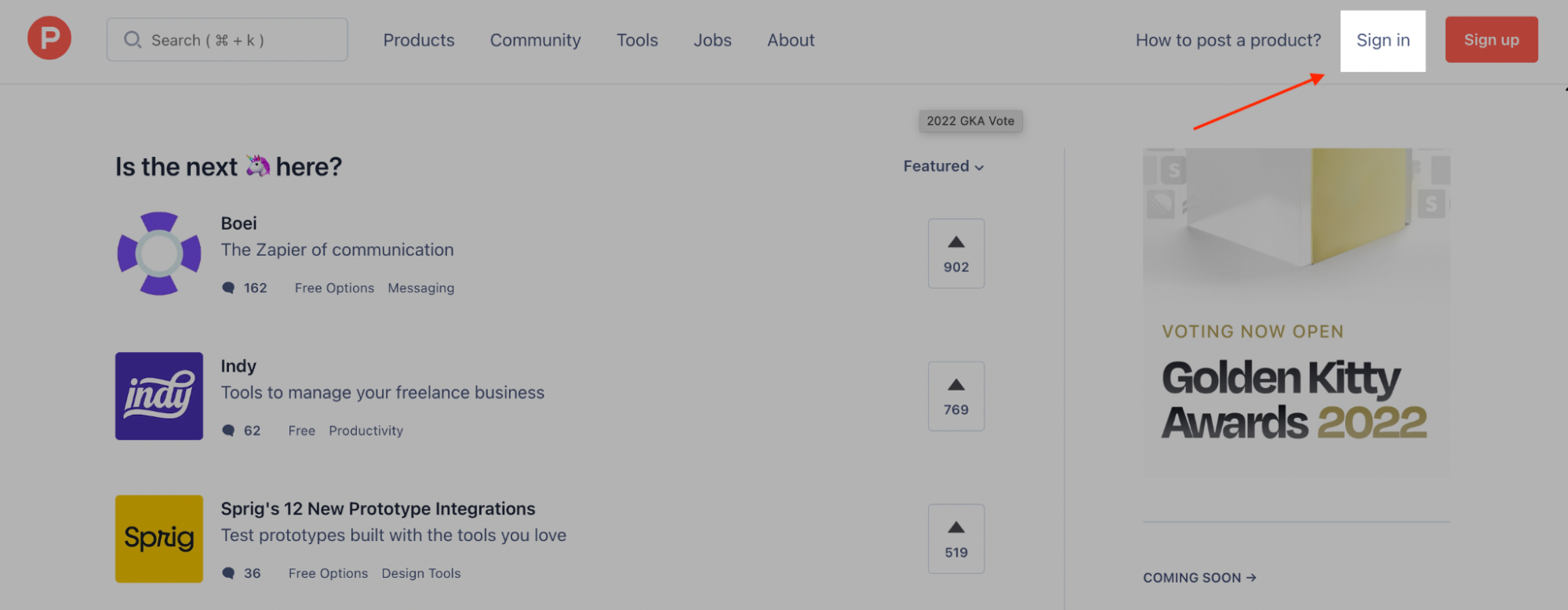Click the red Sign up button

point(1492,40)
